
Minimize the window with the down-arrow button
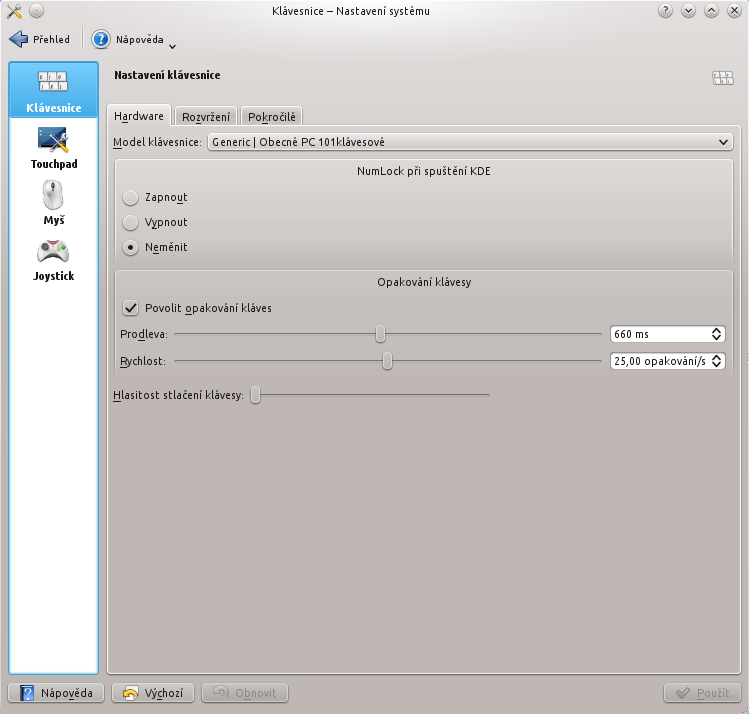[x=688, y=11]
